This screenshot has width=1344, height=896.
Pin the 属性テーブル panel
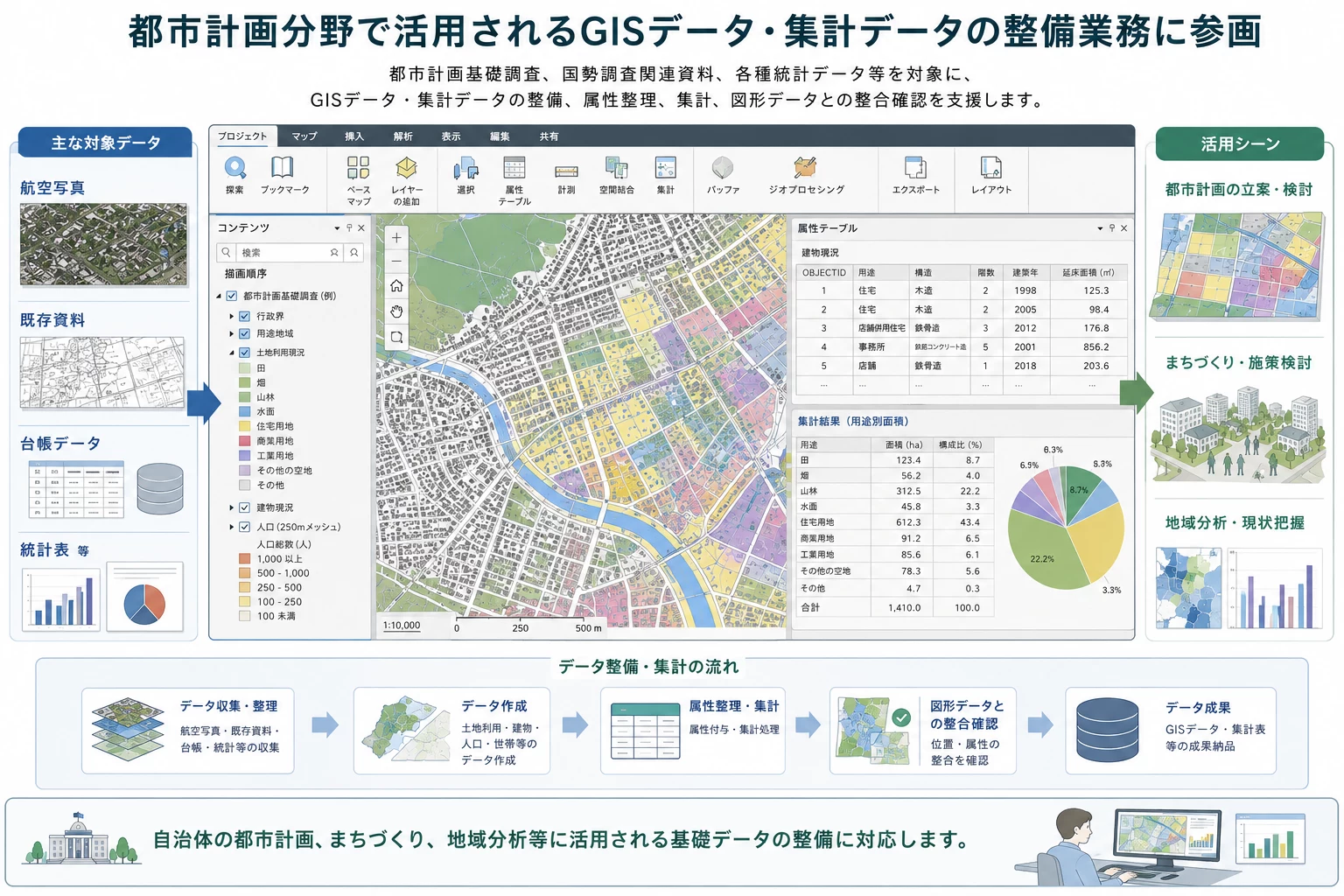[x=1112, y=227]
